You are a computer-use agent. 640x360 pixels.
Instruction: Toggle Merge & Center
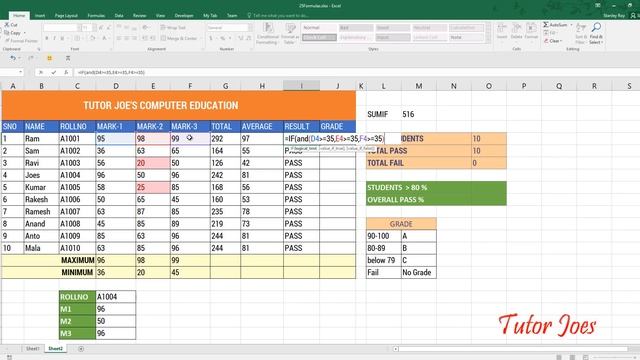[x=179, y=38]
